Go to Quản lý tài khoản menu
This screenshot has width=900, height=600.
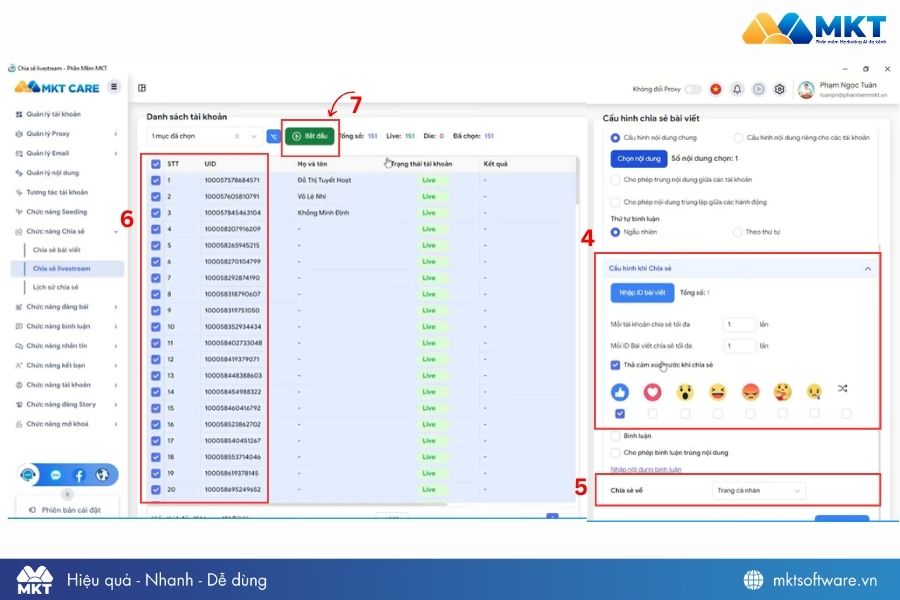(53, 114)
